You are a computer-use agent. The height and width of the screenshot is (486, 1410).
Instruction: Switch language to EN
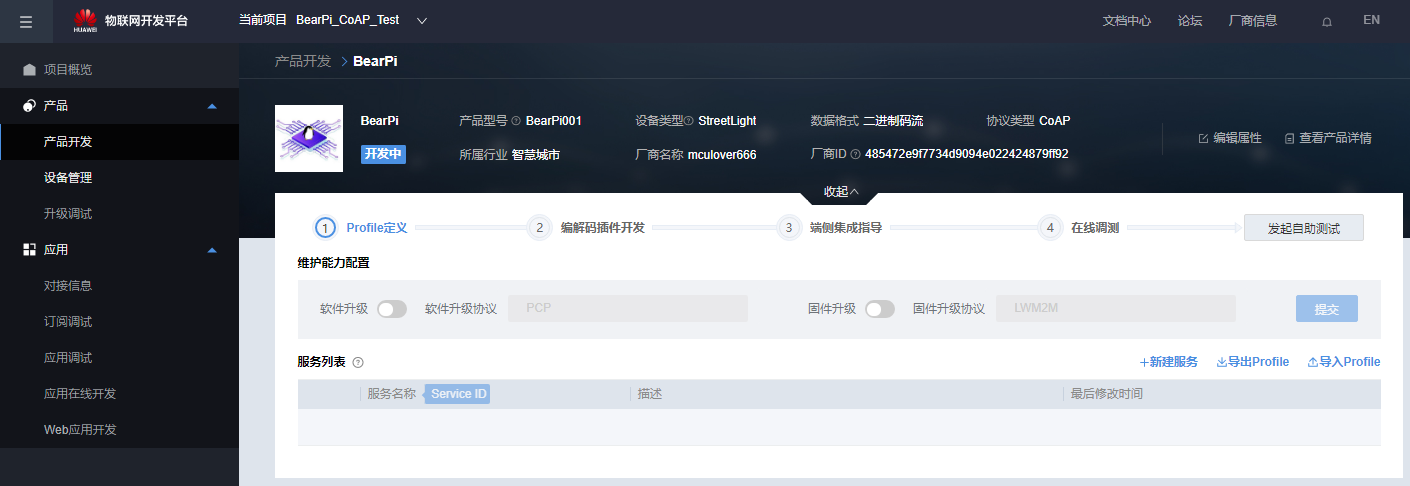pos(1371,20)
